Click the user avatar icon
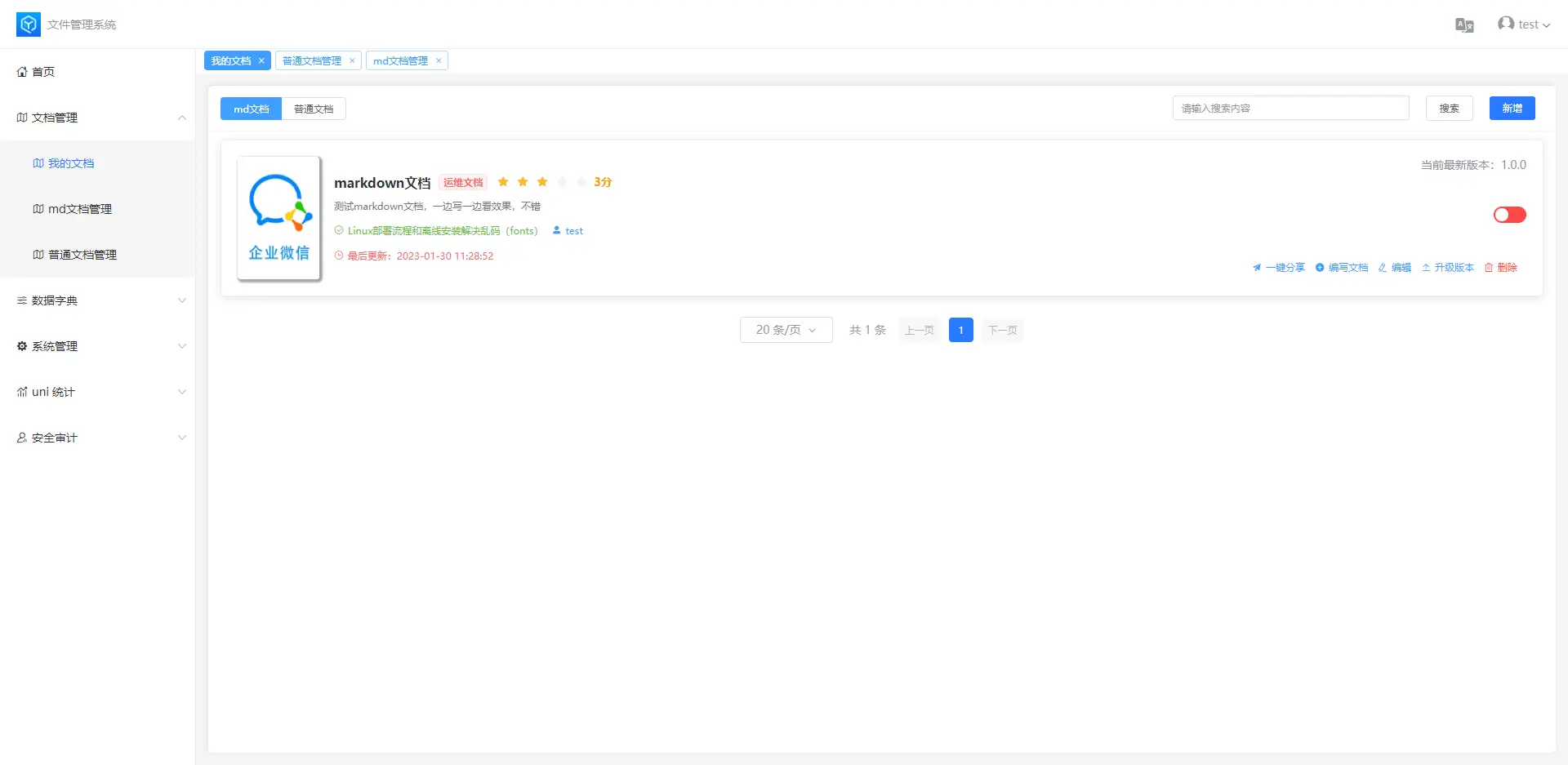Image resolution: width=1568 pixels, height=765 pixels. (x=1505, y=24)
